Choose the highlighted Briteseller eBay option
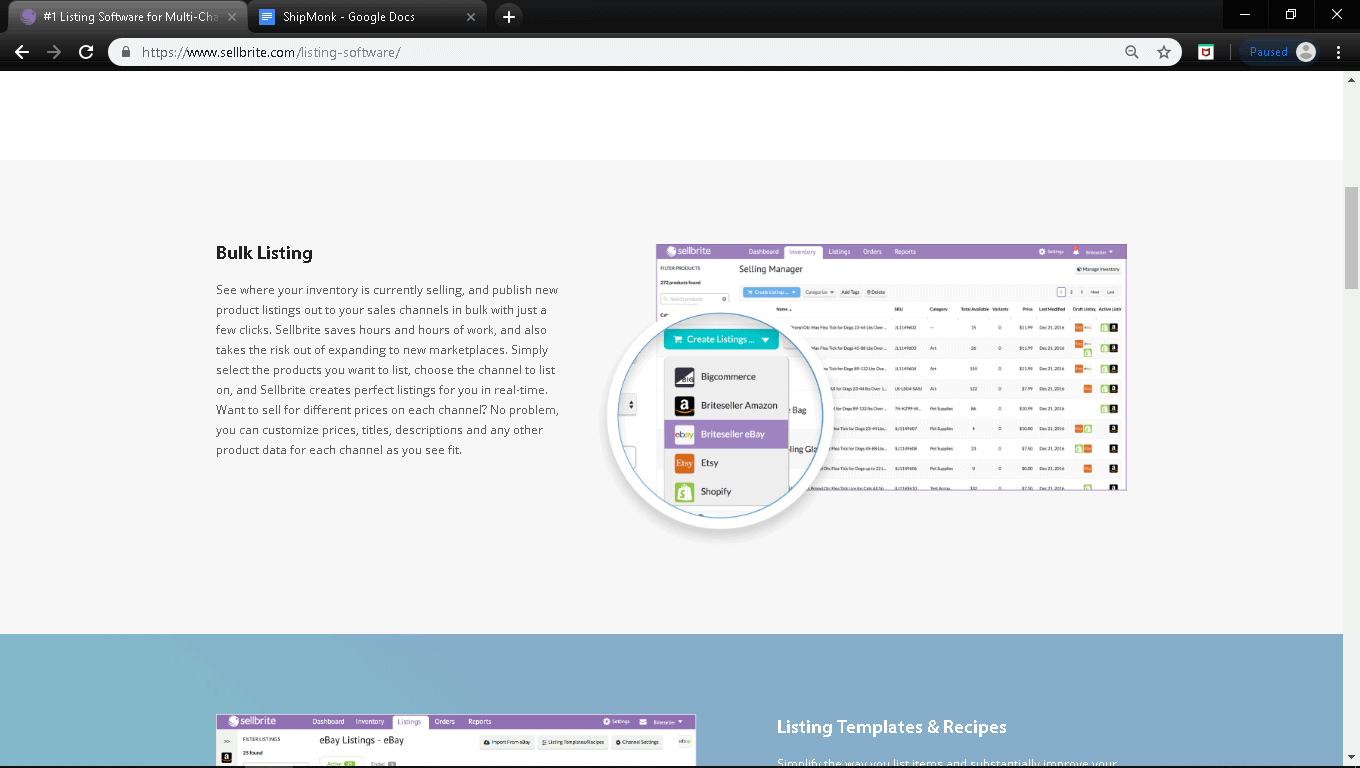This screenshot has width=1360, height=768. coord(731,434)
